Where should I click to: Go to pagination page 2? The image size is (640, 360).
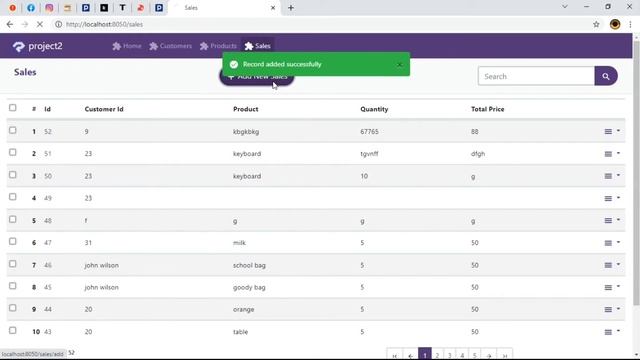click(x=437, y=355)
